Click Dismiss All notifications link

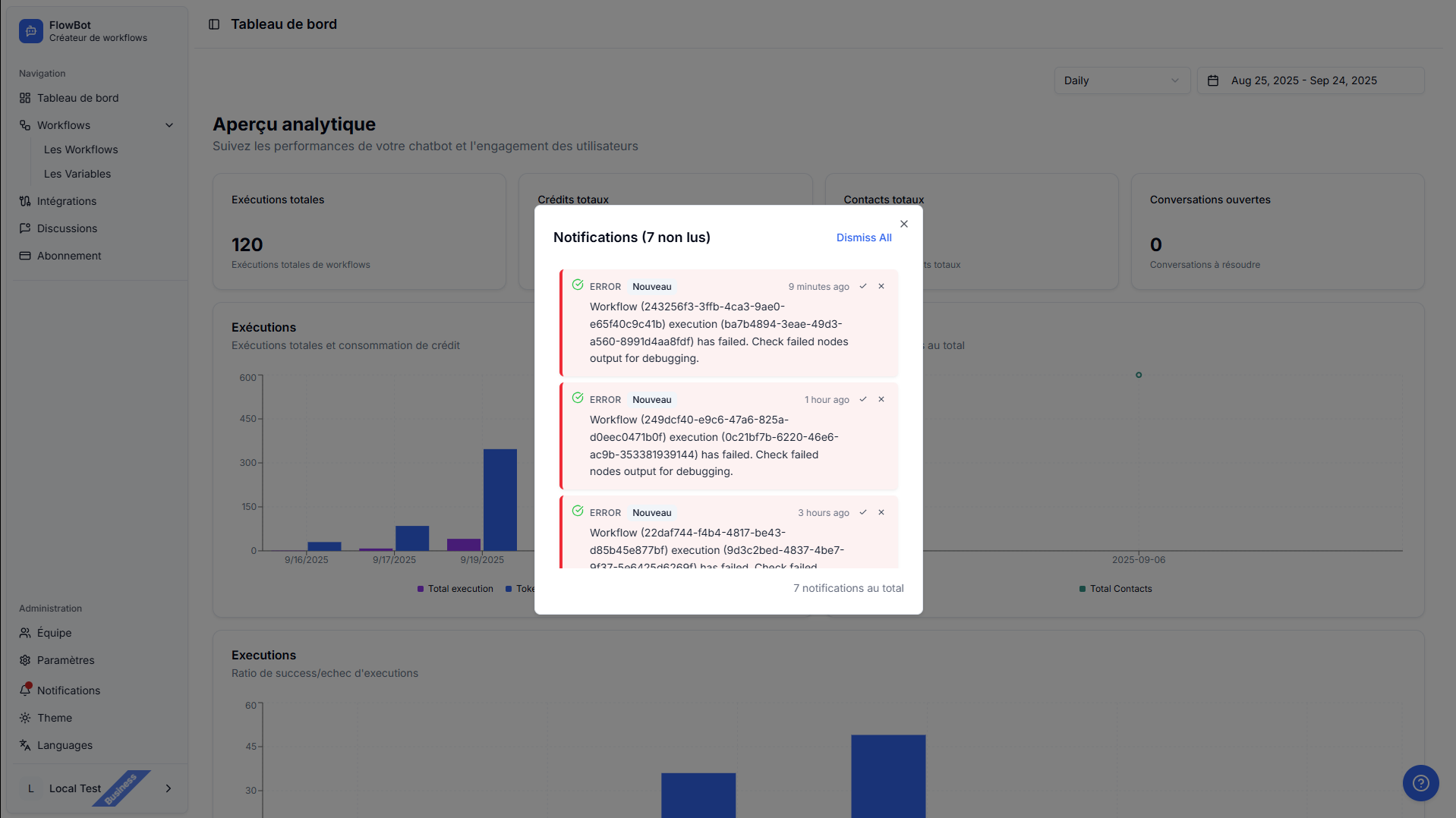click(863, 238)
